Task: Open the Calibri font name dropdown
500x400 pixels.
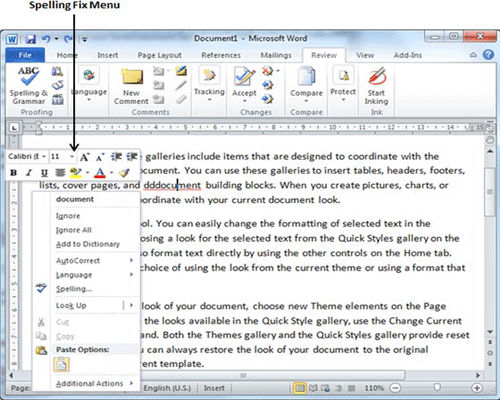Action: pos(44,156)
